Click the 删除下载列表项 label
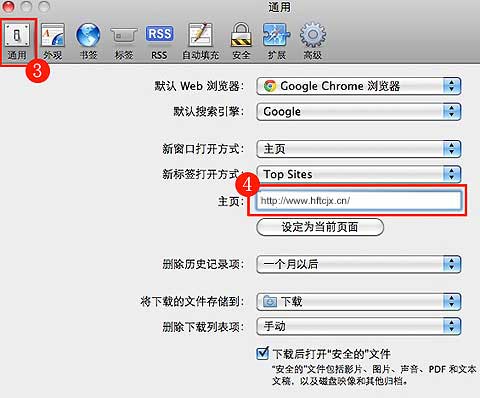 [203, 327]
